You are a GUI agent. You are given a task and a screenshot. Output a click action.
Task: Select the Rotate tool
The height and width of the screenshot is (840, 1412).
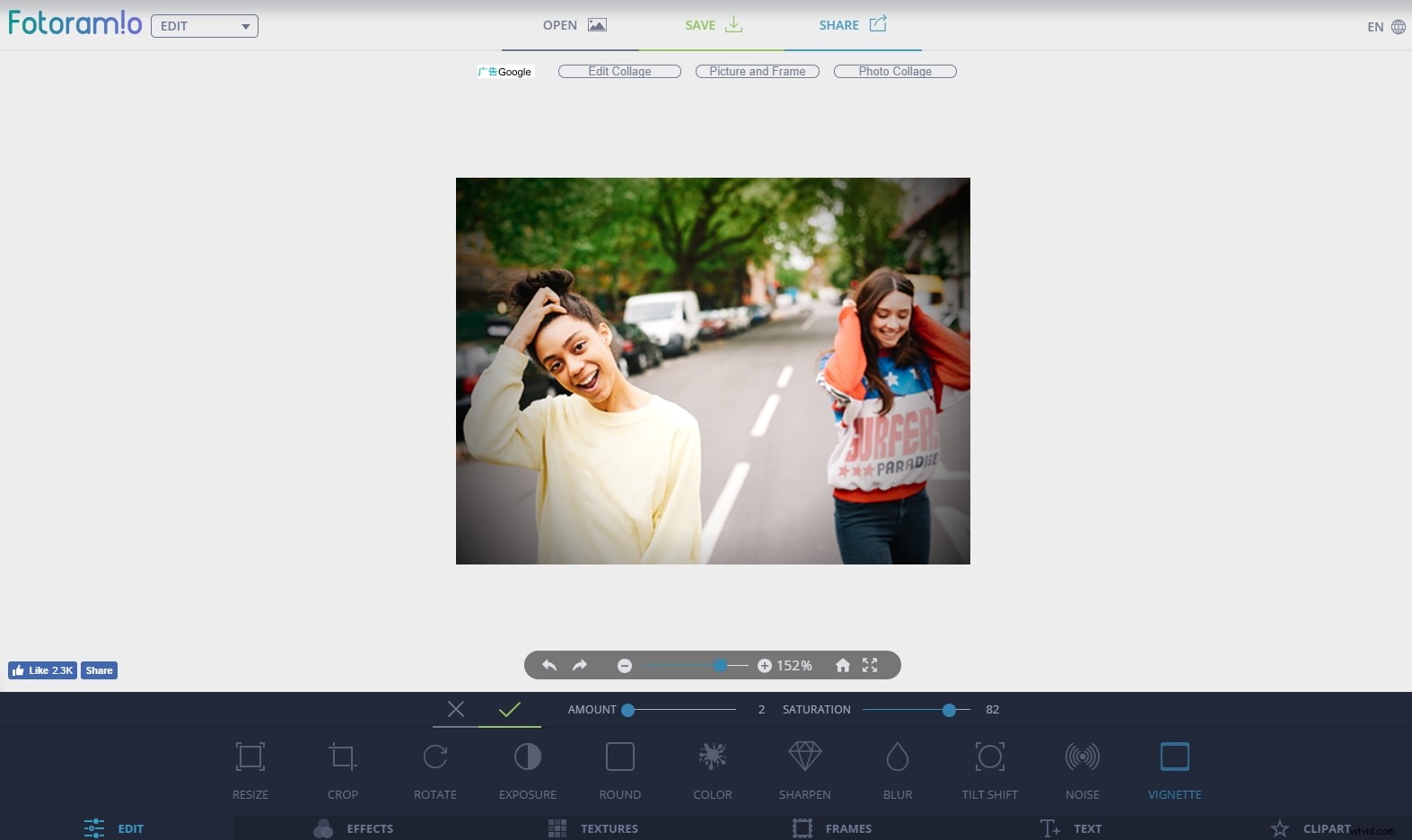pyautogui.click(x=435, y=769)
